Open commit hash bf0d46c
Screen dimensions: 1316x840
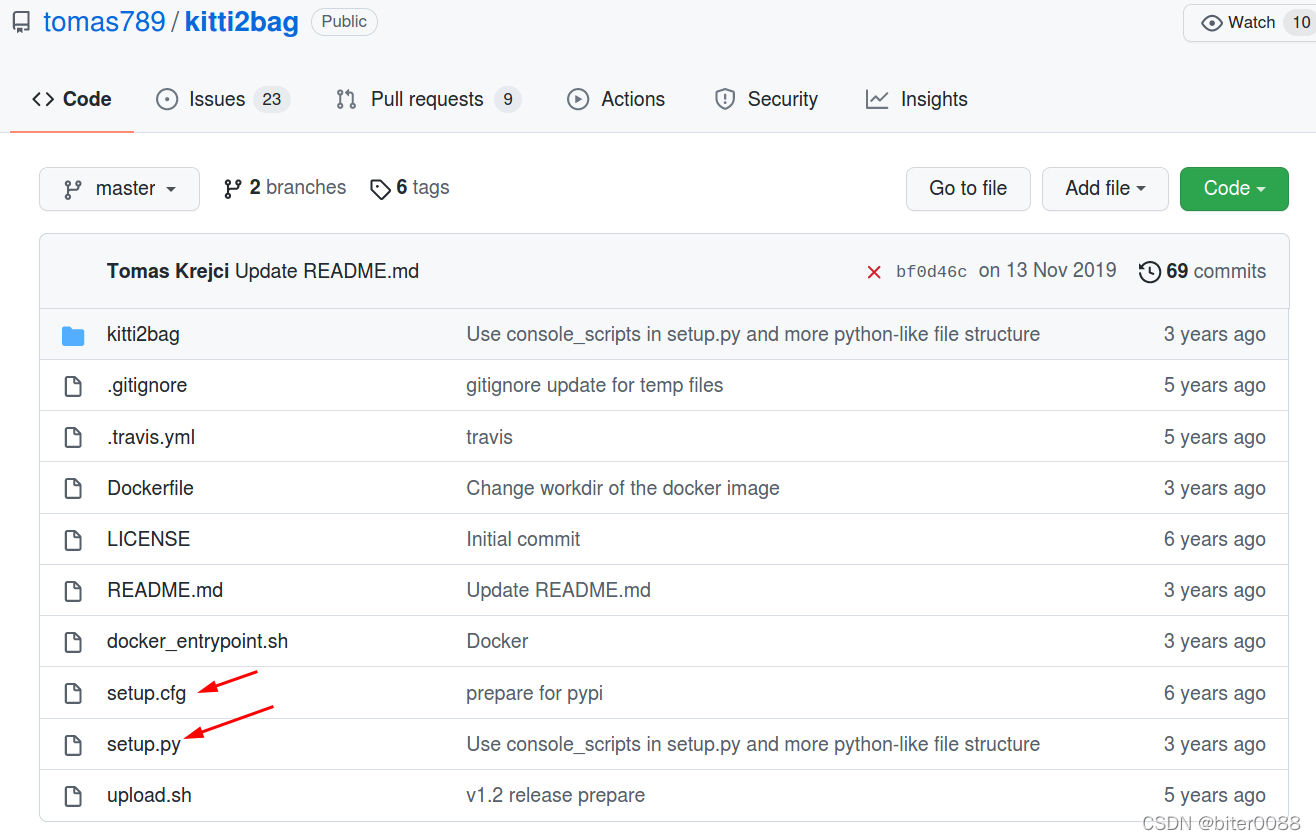pyautogui.click(x=932, y=272)
